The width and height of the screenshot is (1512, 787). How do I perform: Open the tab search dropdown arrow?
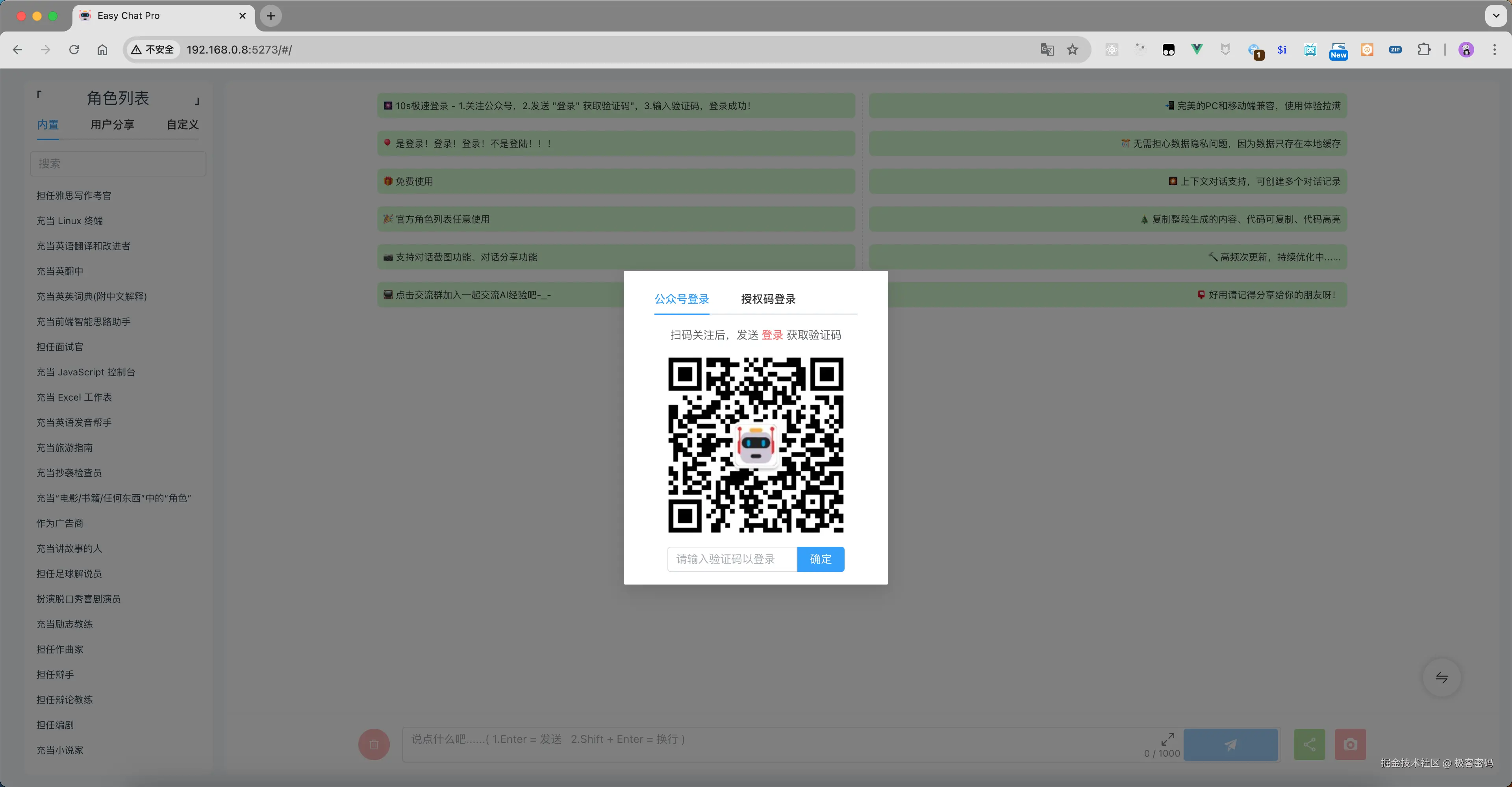coord(1495,16)
